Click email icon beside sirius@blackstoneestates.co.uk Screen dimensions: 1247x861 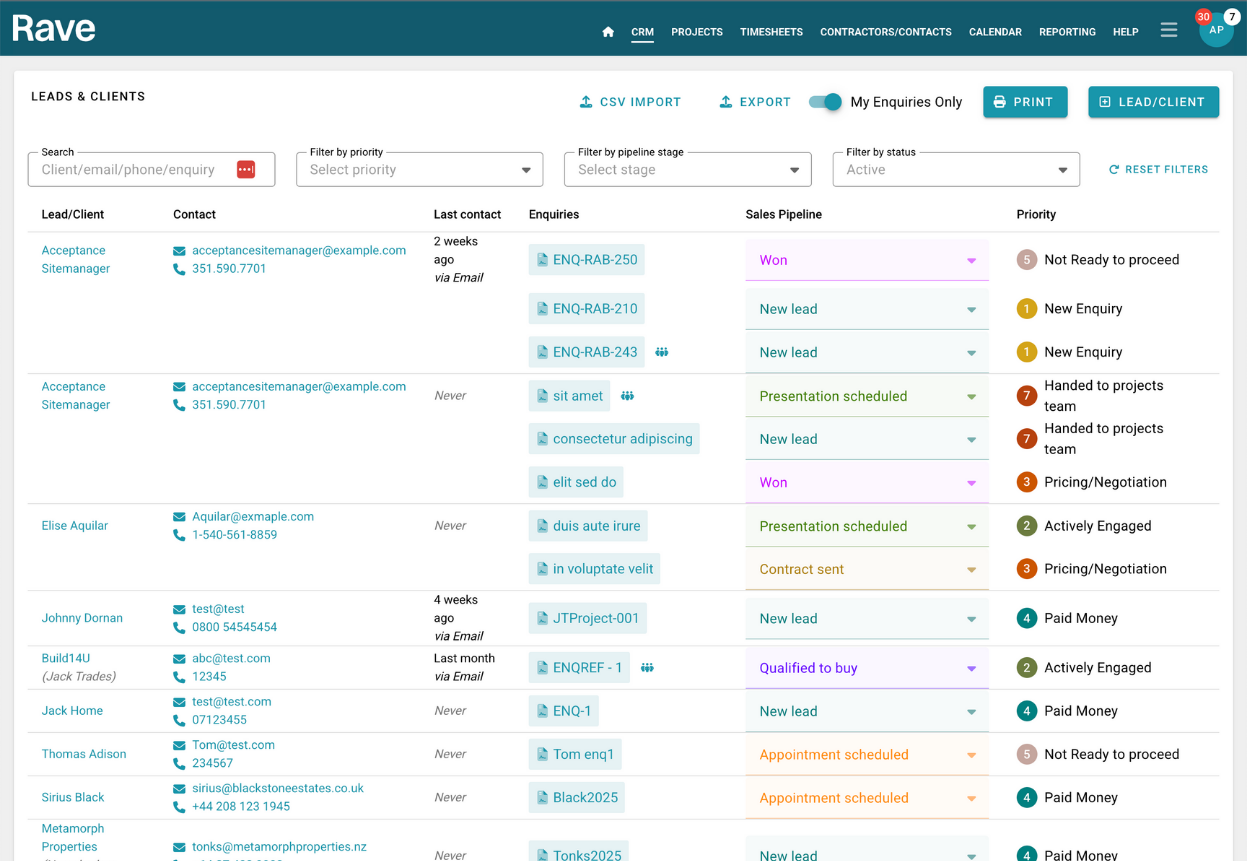pos(179,789)
